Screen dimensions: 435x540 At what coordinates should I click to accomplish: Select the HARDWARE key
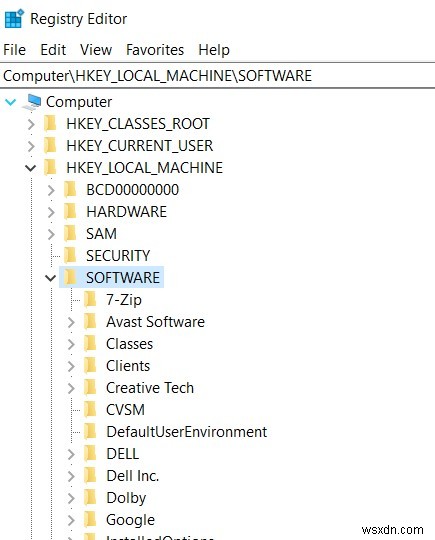[x=126, y=212]
